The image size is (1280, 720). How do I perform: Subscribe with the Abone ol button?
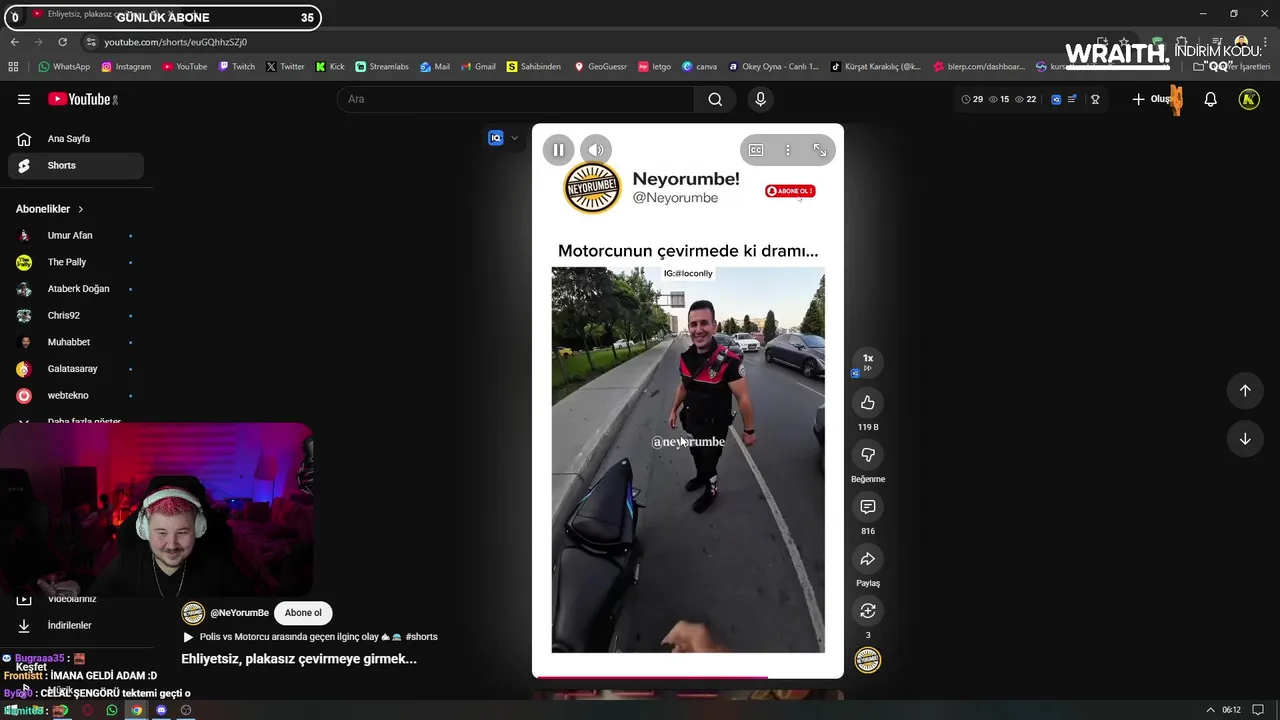[303, 613]
